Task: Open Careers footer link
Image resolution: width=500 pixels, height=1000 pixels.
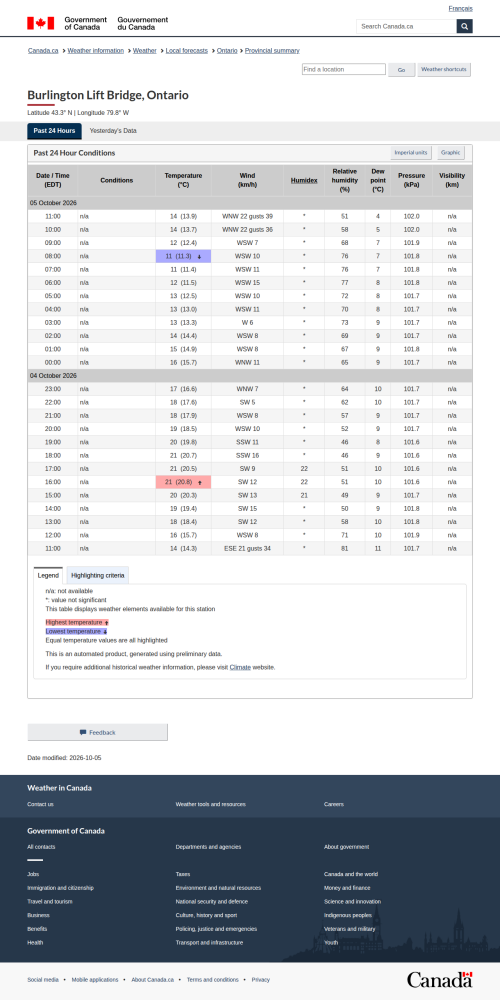Action: point(334,804)
